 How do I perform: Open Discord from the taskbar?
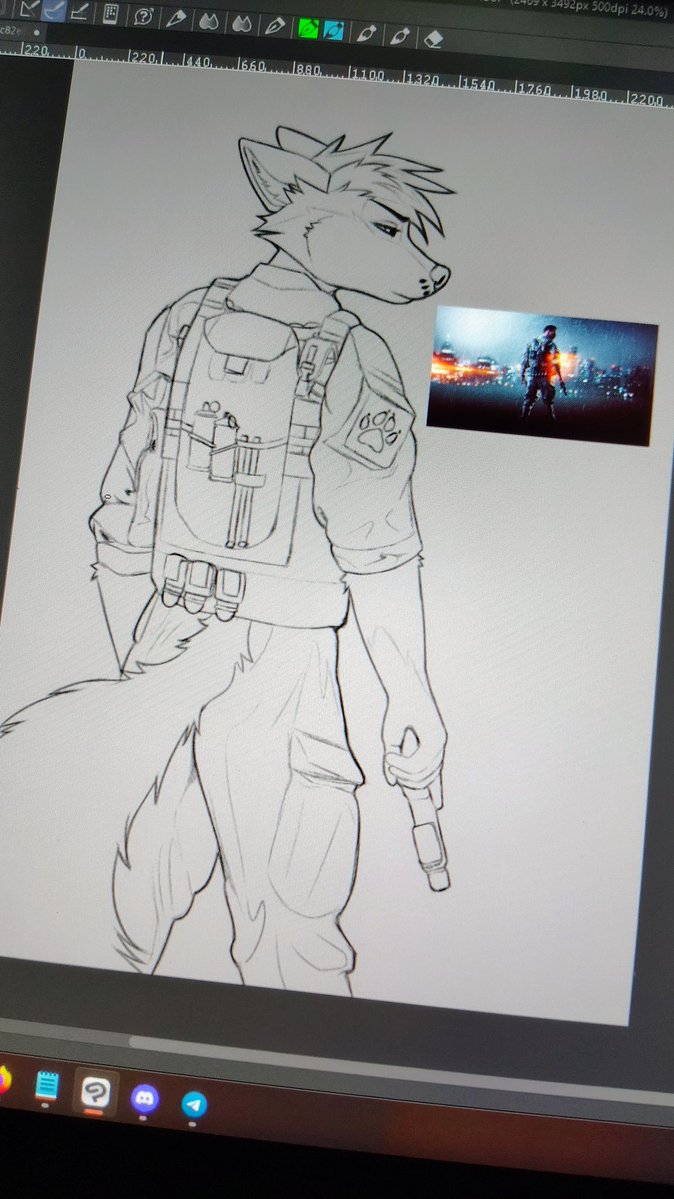[x=145, y=1099]
